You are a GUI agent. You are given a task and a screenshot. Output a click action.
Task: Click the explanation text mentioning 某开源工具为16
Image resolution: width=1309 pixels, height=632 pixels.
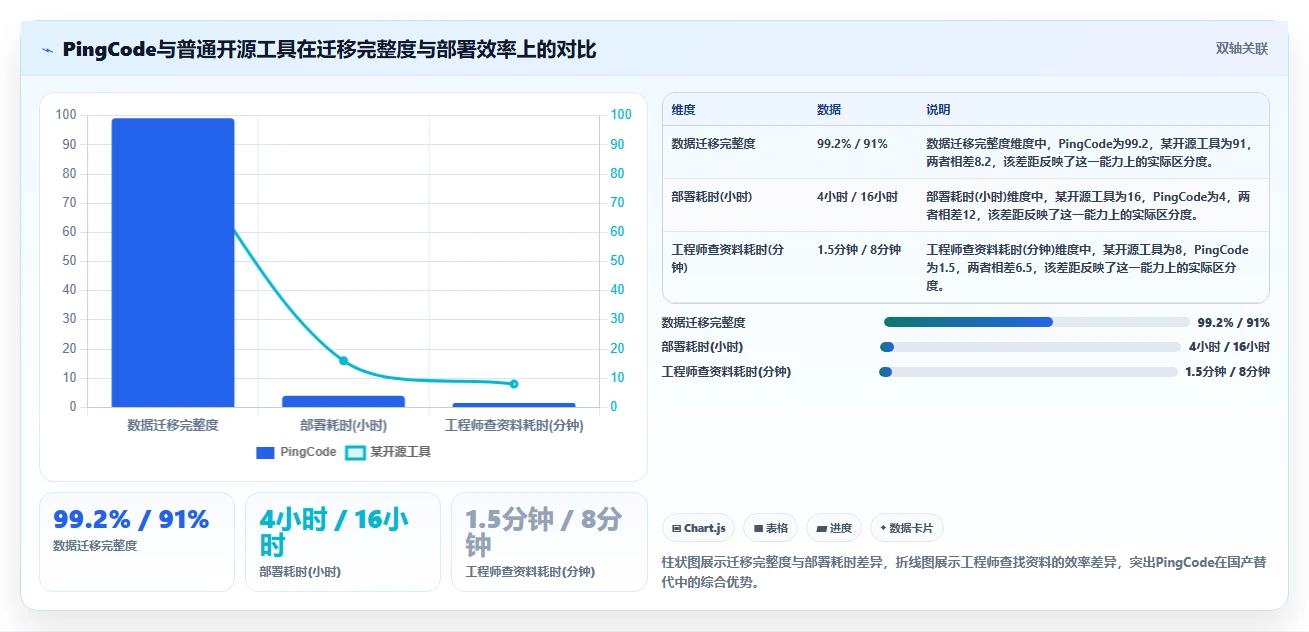1088,206
